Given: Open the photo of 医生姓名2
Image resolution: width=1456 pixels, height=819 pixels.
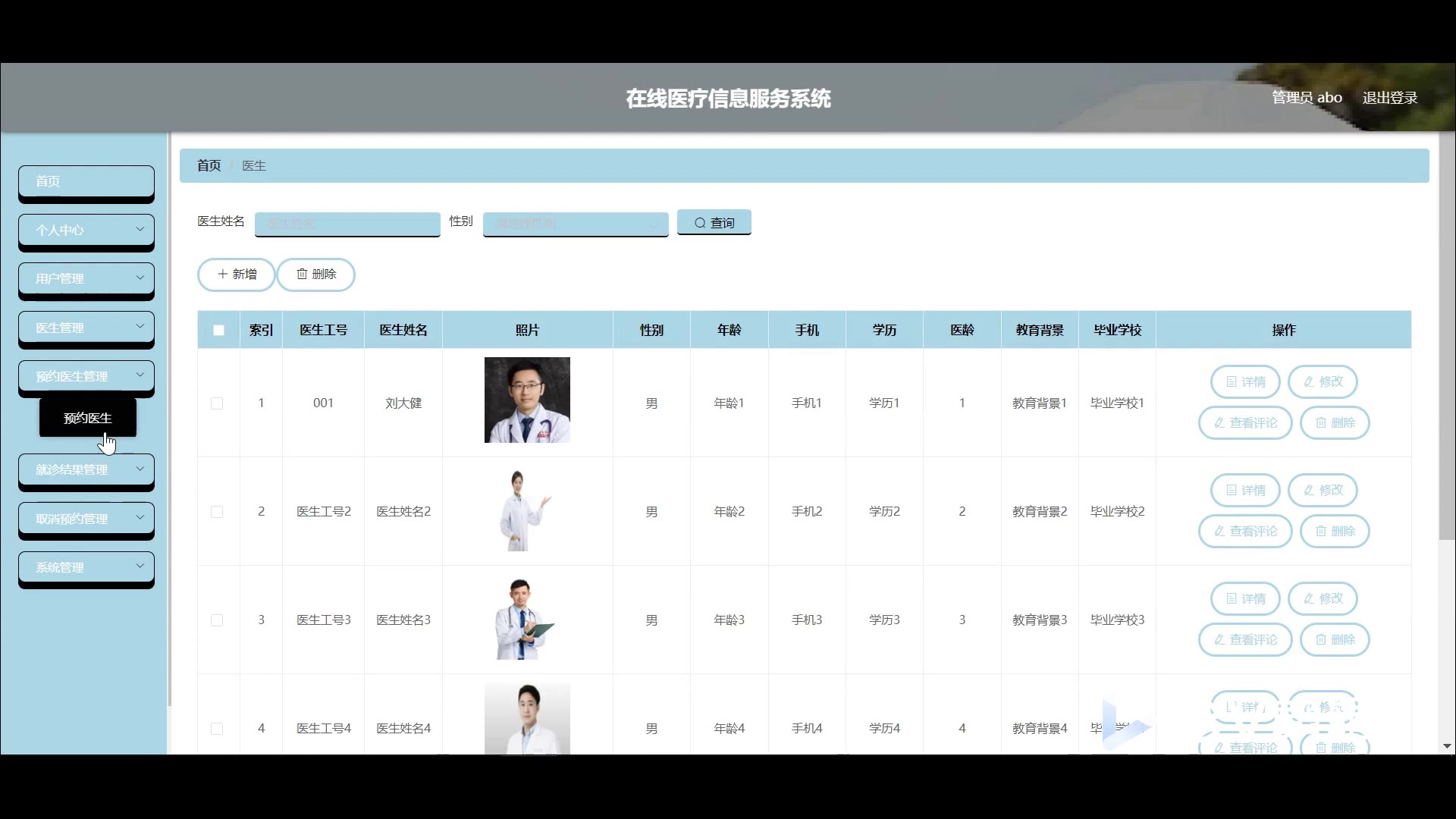Looking at the screenshot, I should pos(527,510).
